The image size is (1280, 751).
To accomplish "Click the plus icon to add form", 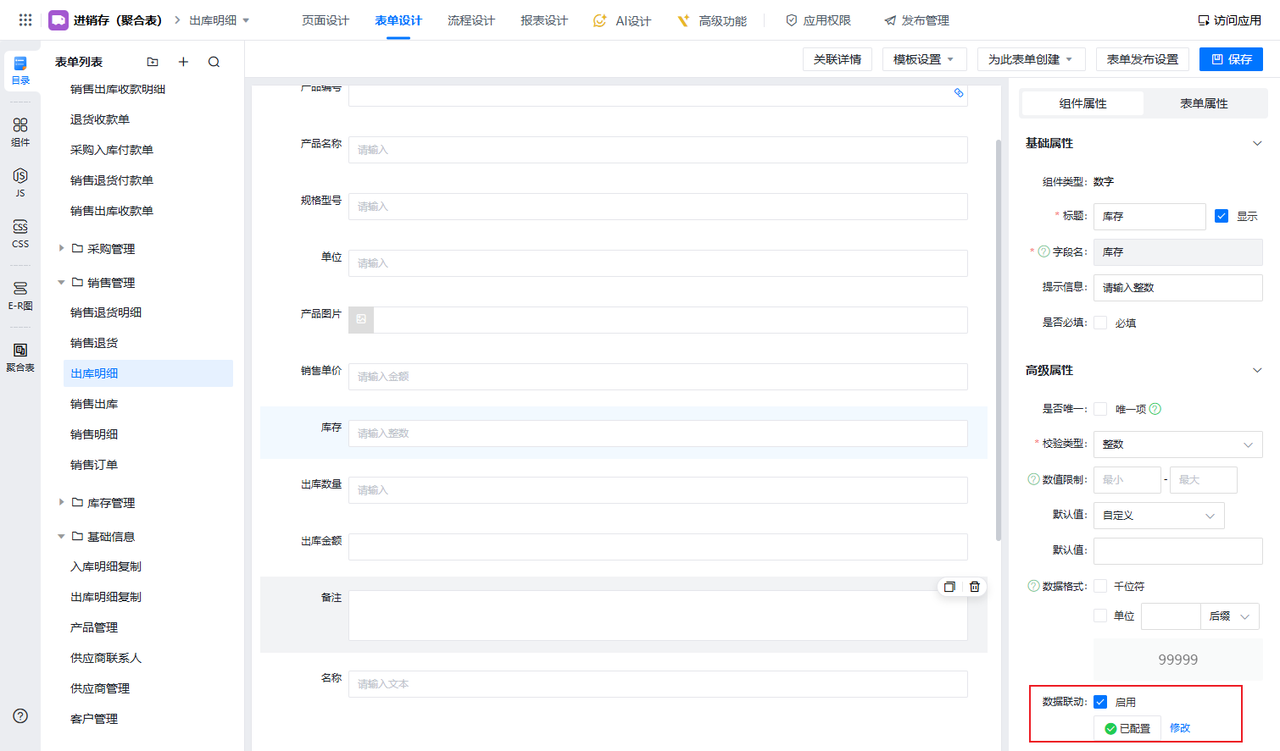I will 183,62.
